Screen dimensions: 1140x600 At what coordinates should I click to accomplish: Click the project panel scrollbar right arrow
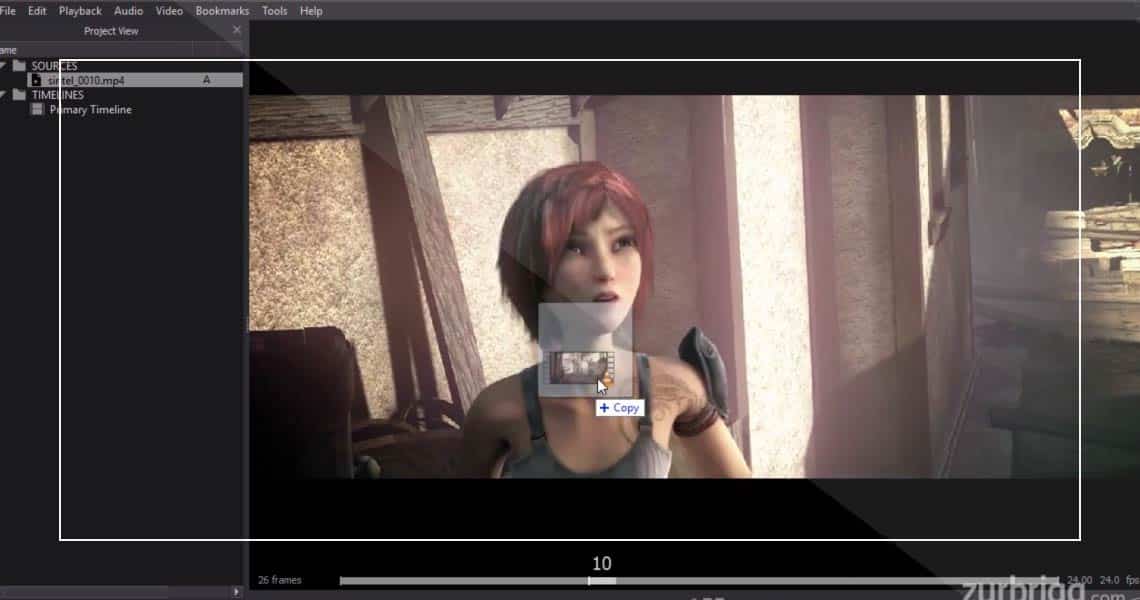237,592
